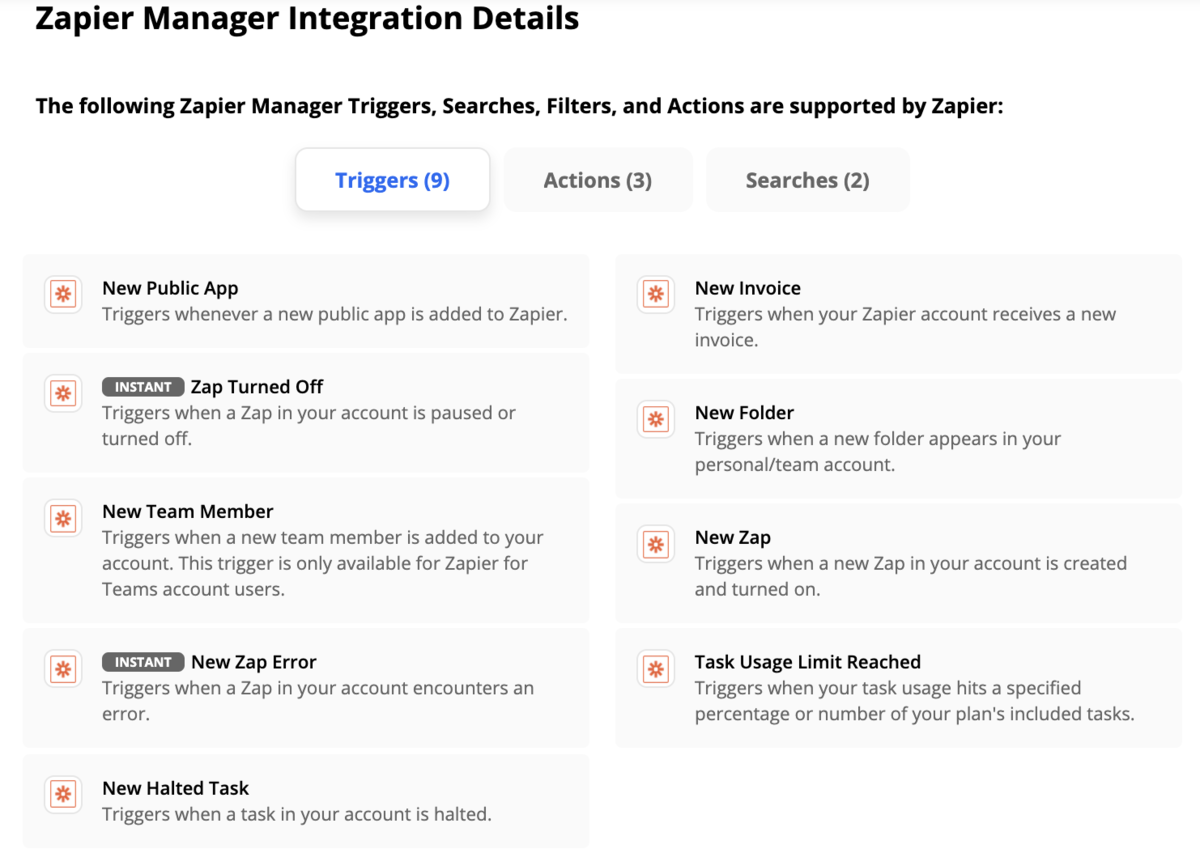This screenshot has width=1200, height=853.
Task: Click the description 'Triggers whenever a new public app is added'
Action: click(x=335, y=314)
